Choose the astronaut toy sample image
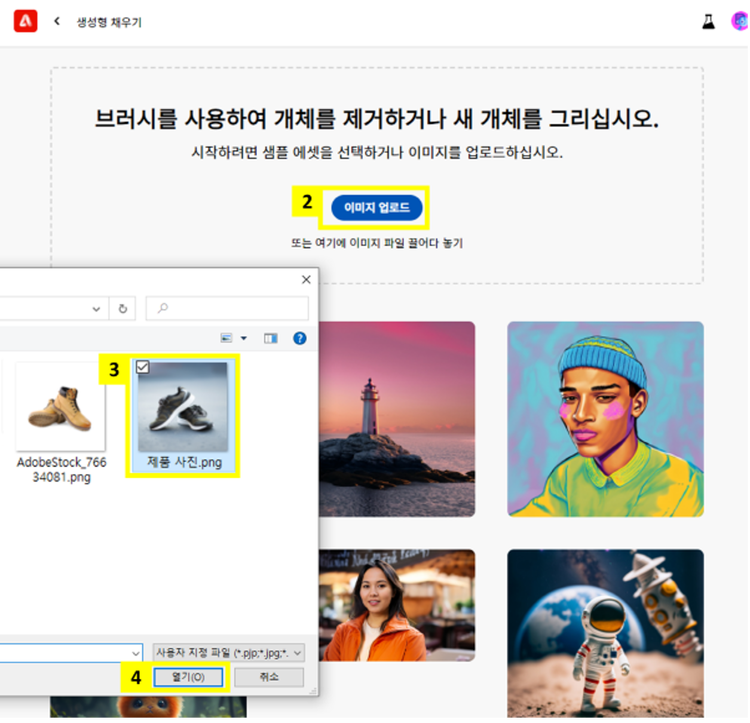Viewport: 750px width, 723px height. click(x=605, y=634)
